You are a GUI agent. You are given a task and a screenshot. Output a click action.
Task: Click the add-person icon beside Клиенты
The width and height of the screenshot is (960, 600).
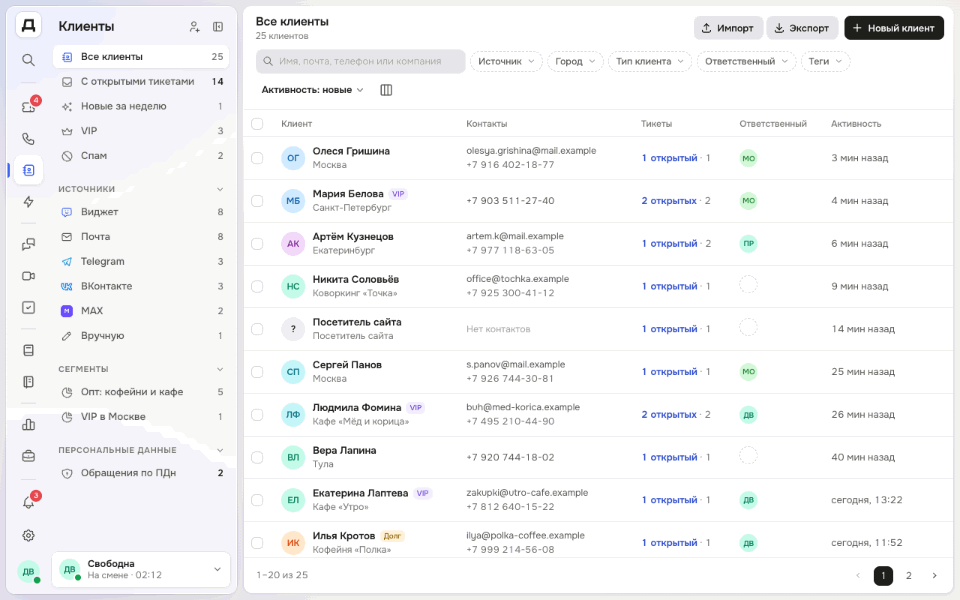tap(194, 27)
